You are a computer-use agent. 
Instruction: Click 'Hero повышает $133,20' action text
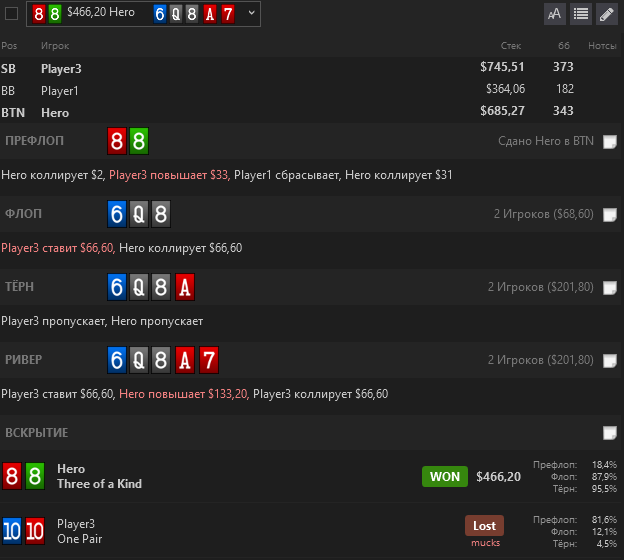pos(184,394)
